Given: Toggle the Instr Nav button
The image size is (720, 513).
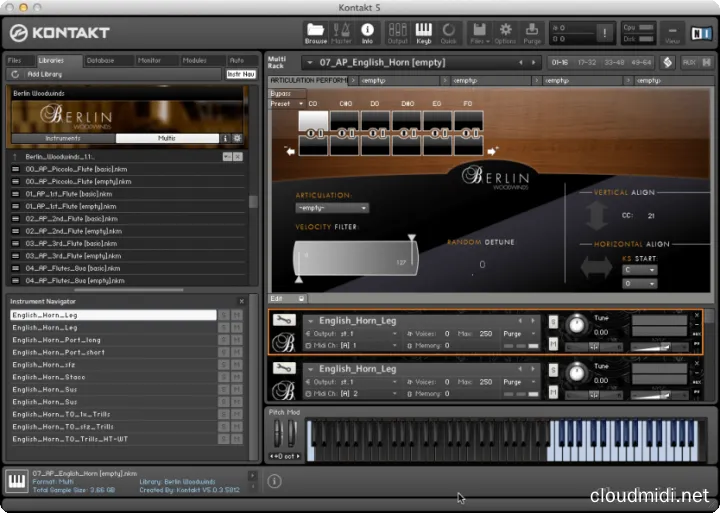Looking at the screenshot, I should click(x=240, y=74).
